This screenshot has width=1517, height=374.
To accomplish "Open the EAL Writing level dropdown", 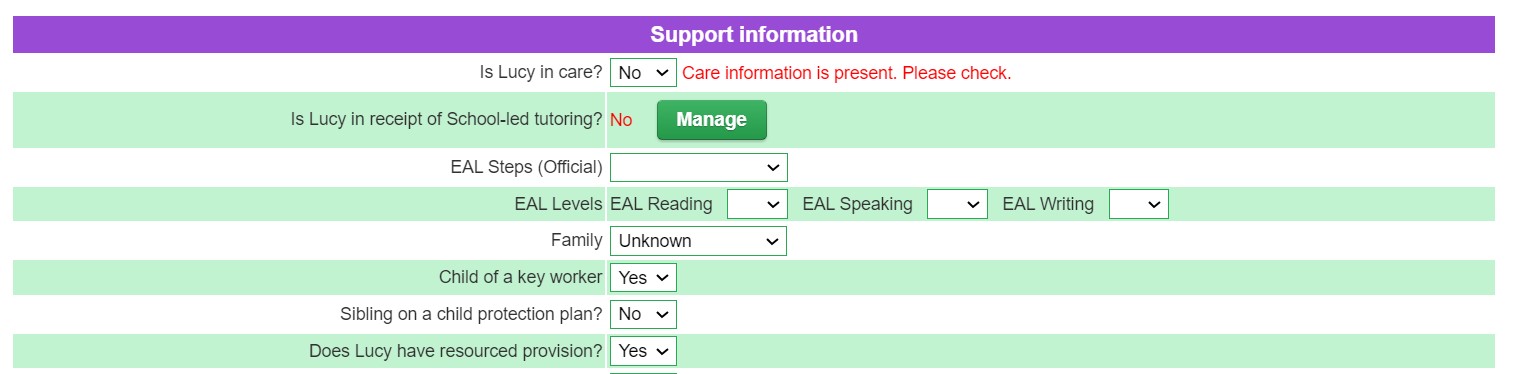I will click(x=1138, y=204).
